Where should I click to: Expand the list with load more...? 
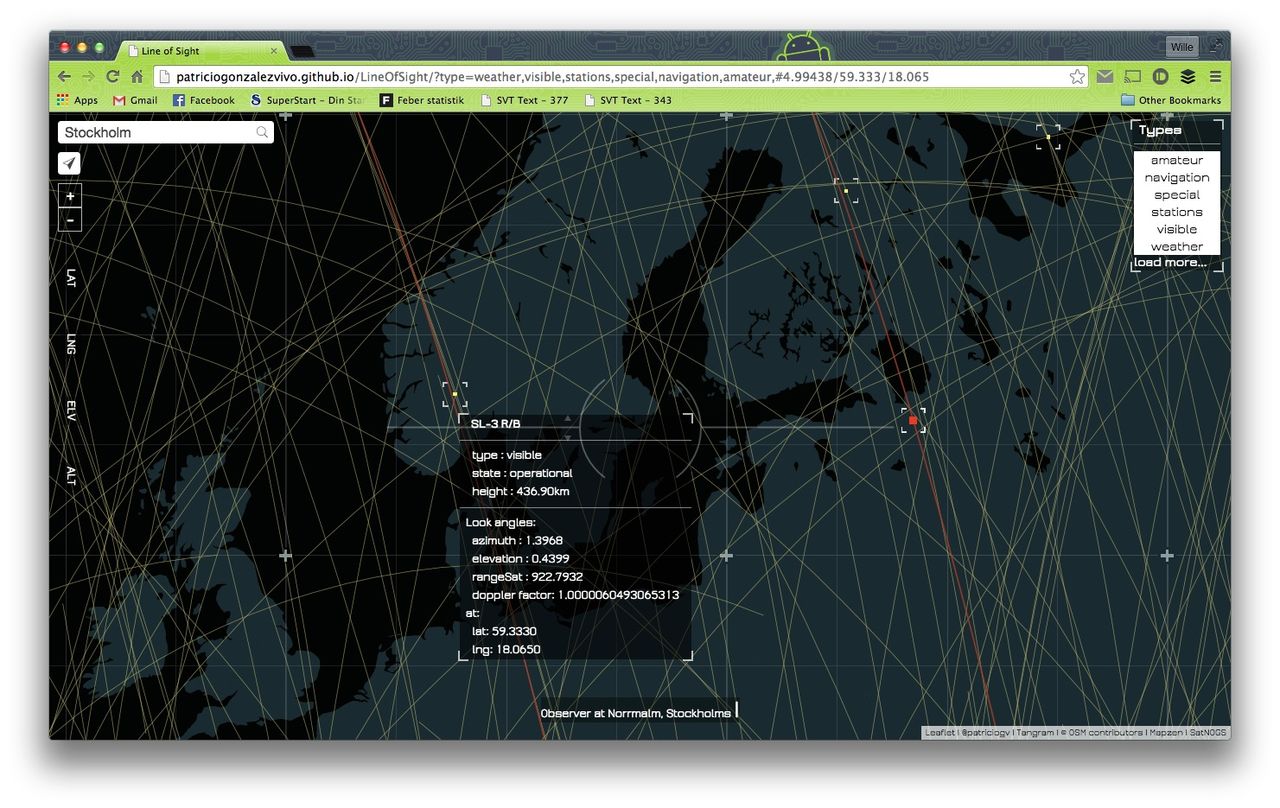(x=1170, y=263)
